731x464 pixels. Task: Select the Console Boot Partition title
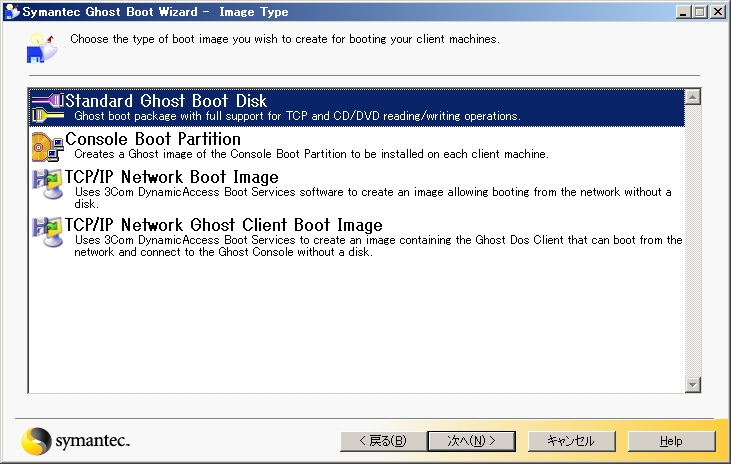pos(153,139)
